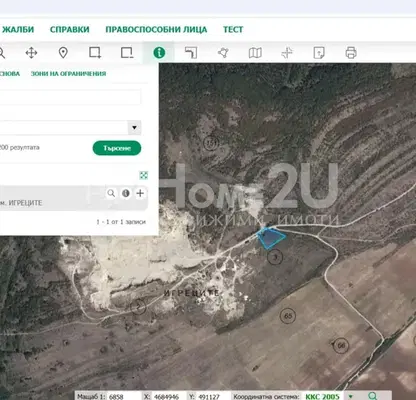Expand the search panel dropdown arrow
This screenshot has height=400, width=416.
pyautogui.click(x=134, y=128)
